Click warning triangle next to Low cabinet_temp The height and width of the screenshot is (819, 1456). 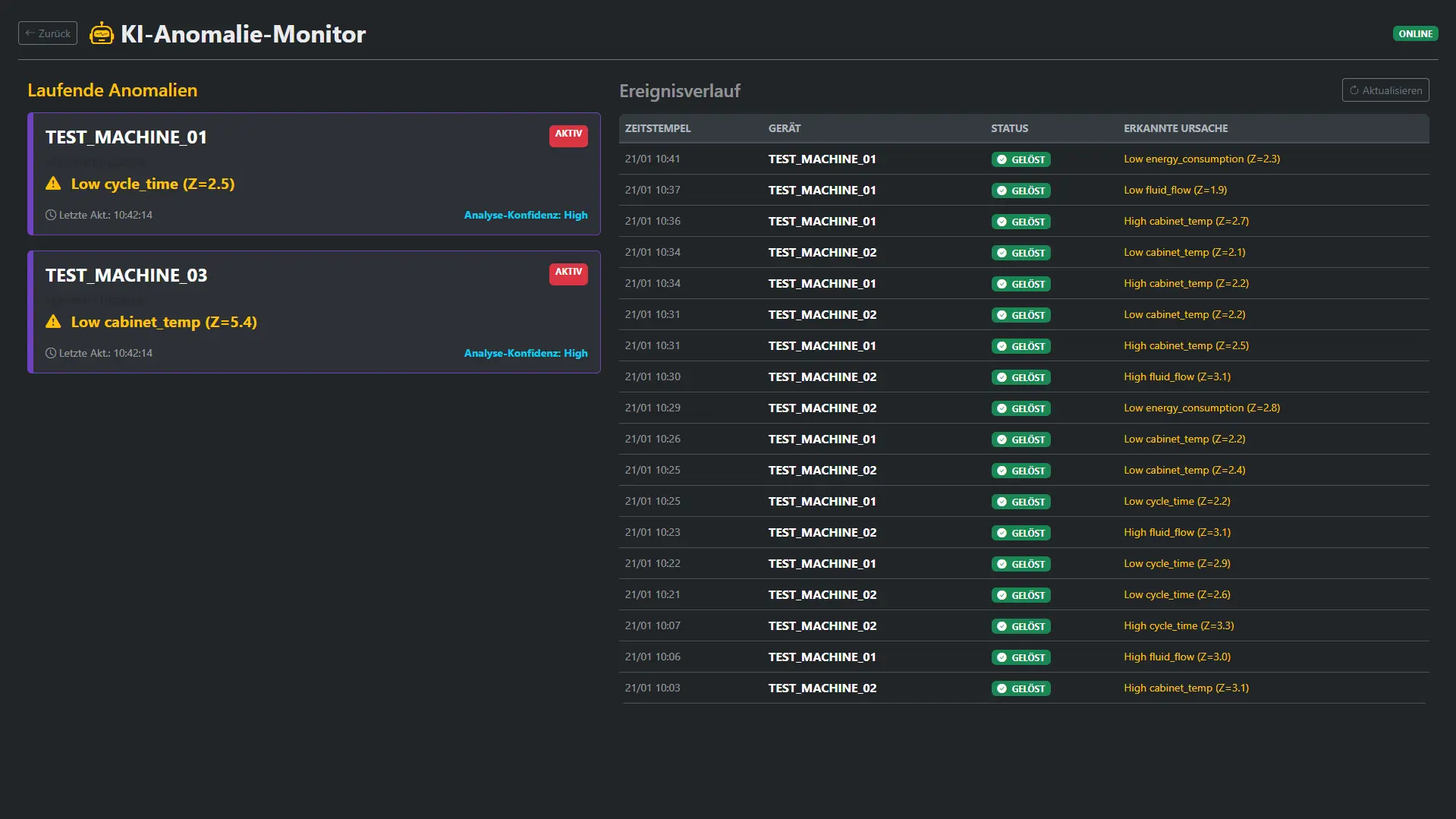pos(53,322)
